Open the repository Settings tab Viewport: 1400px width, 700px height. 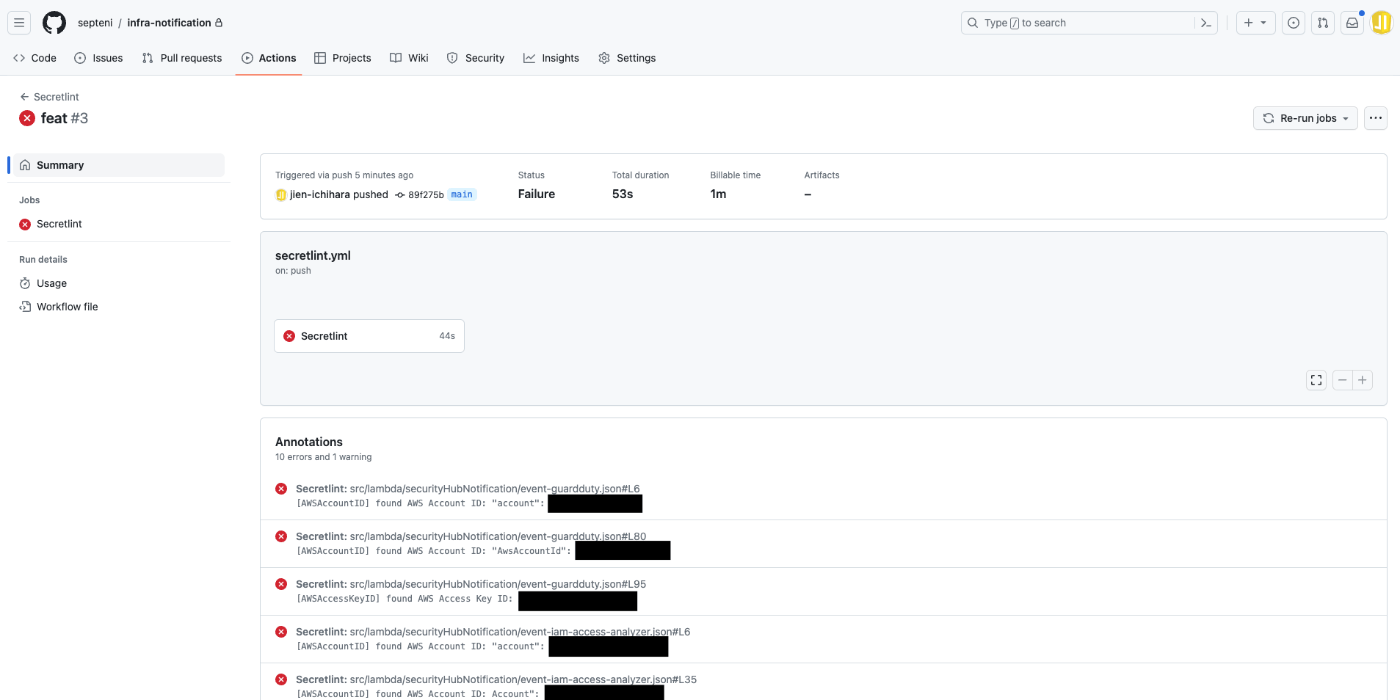[x=627, y=58]
